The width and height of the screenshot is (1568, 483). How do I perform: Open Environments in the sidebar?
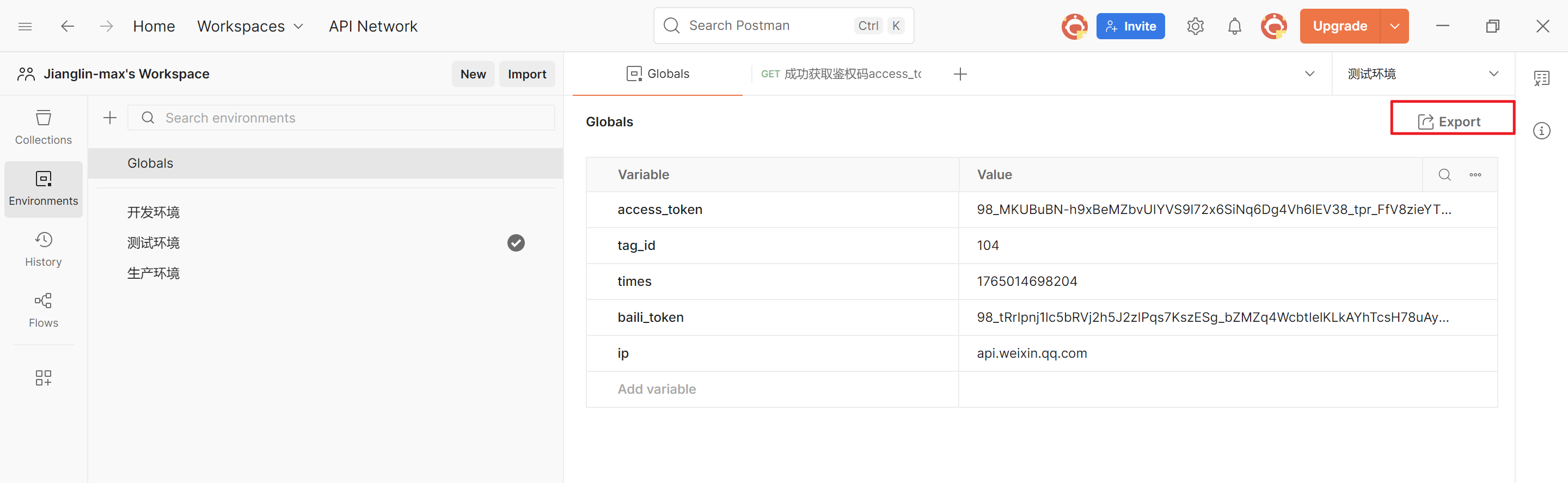pos(43,189)
